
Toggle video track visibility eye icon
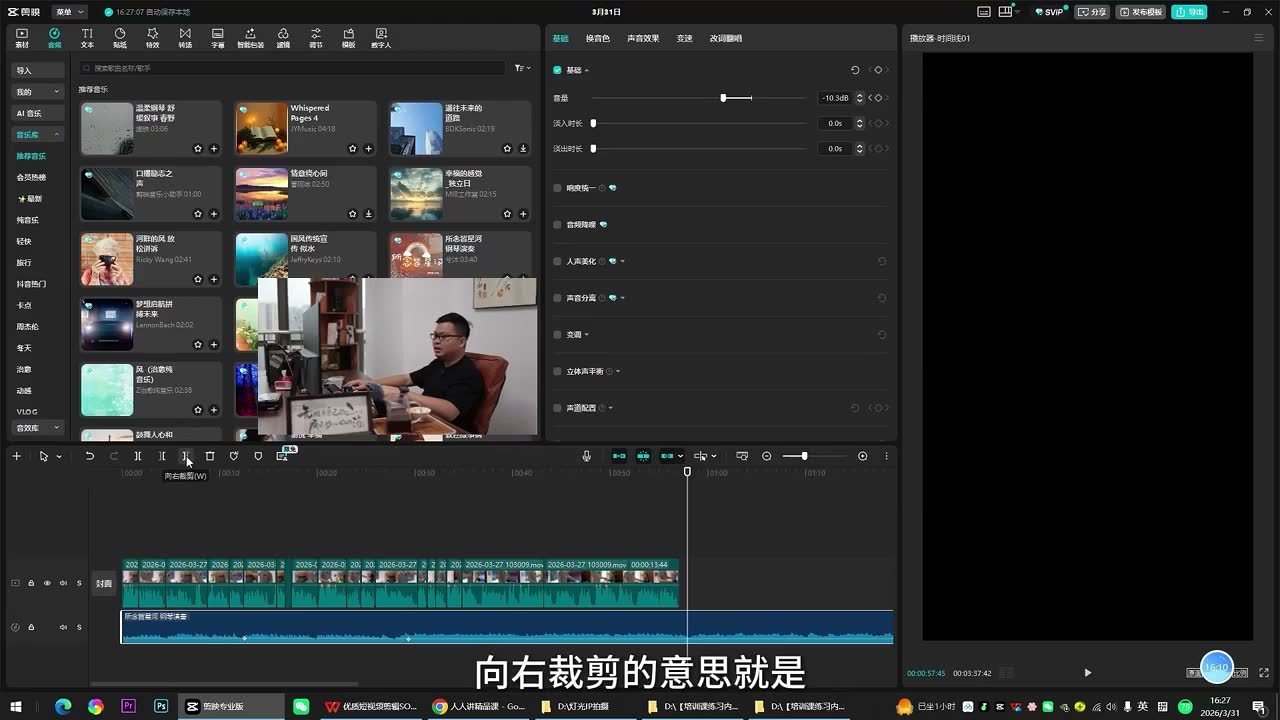coord(47,583)
